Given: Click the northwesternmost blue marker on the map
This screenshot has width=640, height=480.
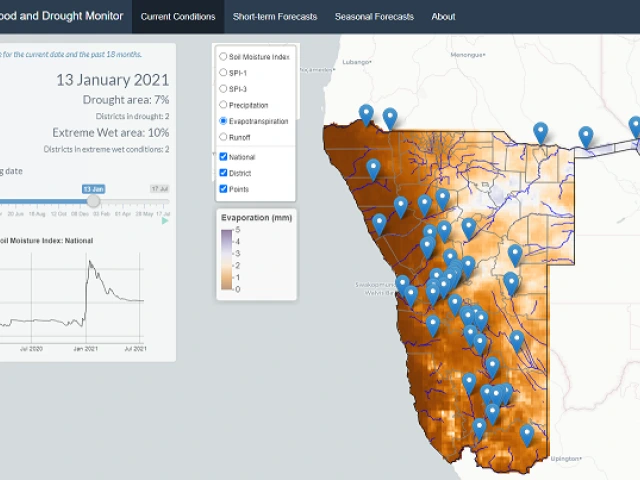Looking at the screenshot, I should point(366,113).
